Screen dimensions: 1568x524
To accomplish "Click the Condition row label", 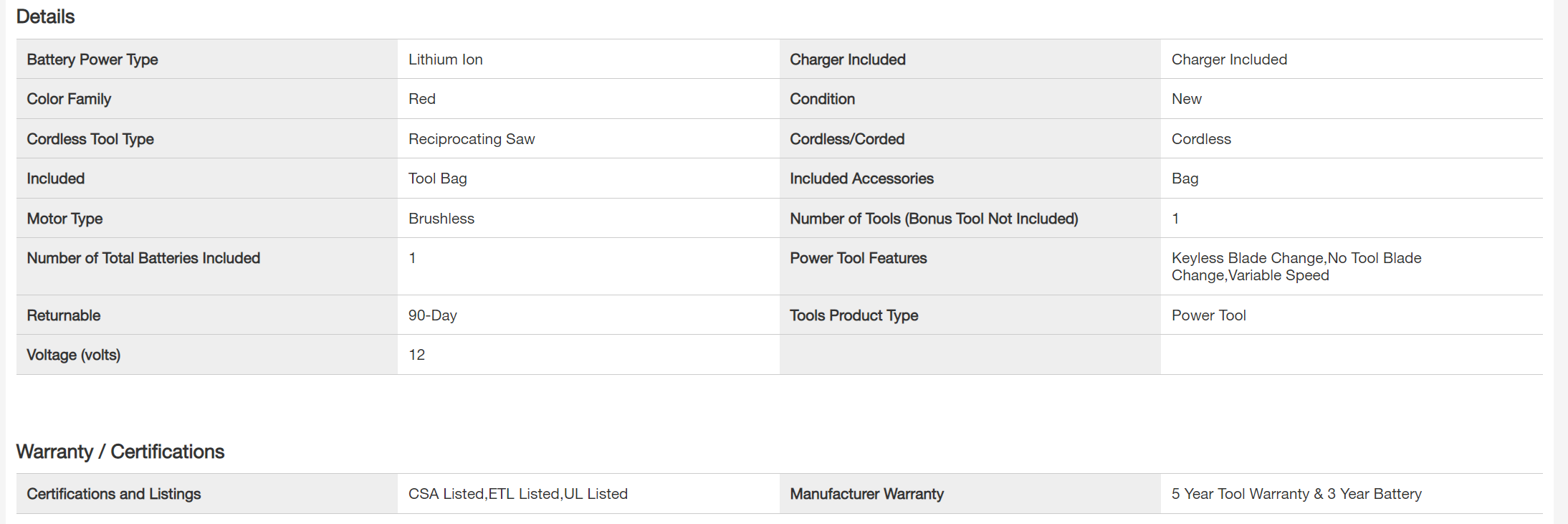I will (822, 99).
